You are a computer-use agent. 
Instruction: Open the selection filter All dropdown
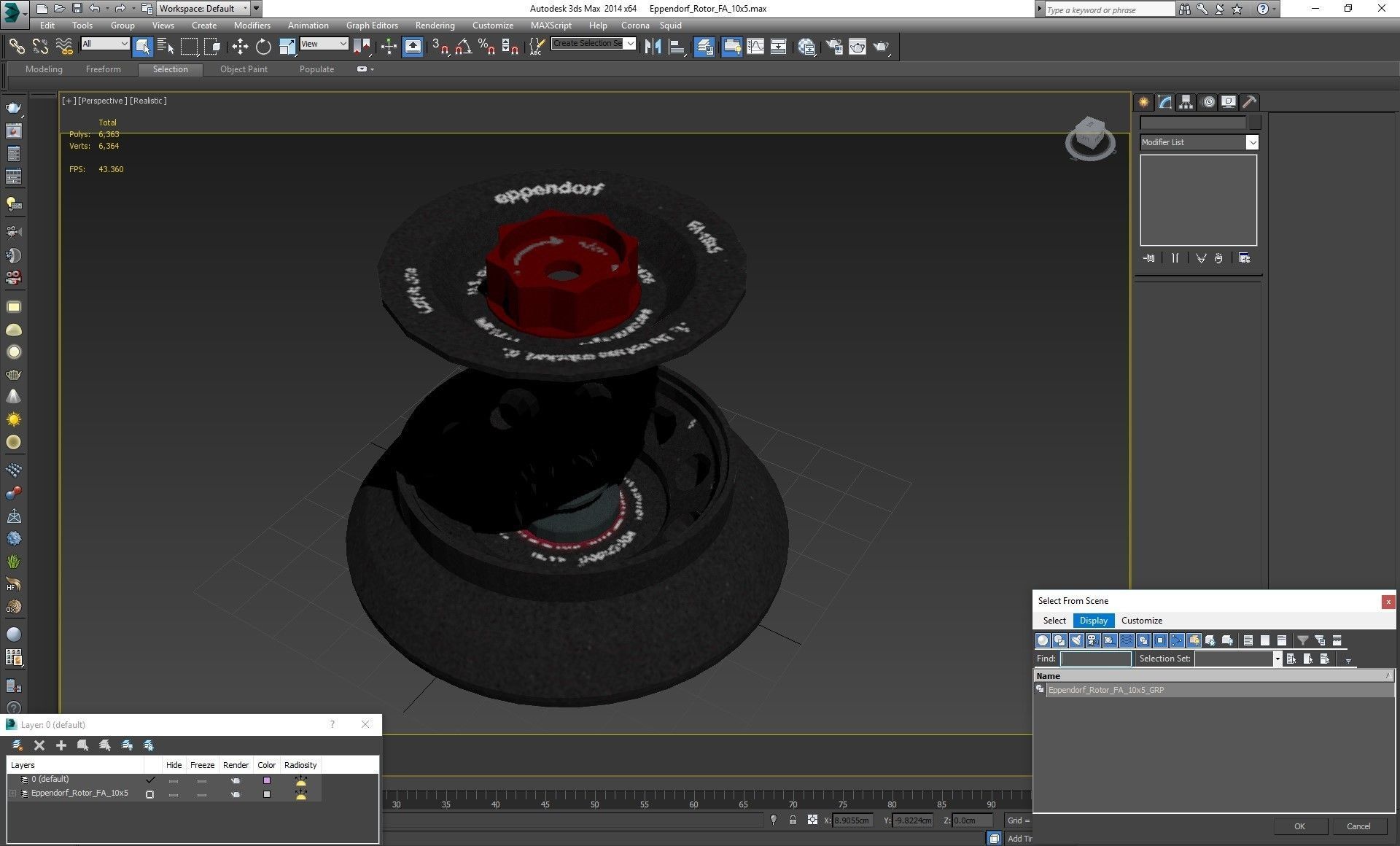pyautogui.click(x=105, y=44)
